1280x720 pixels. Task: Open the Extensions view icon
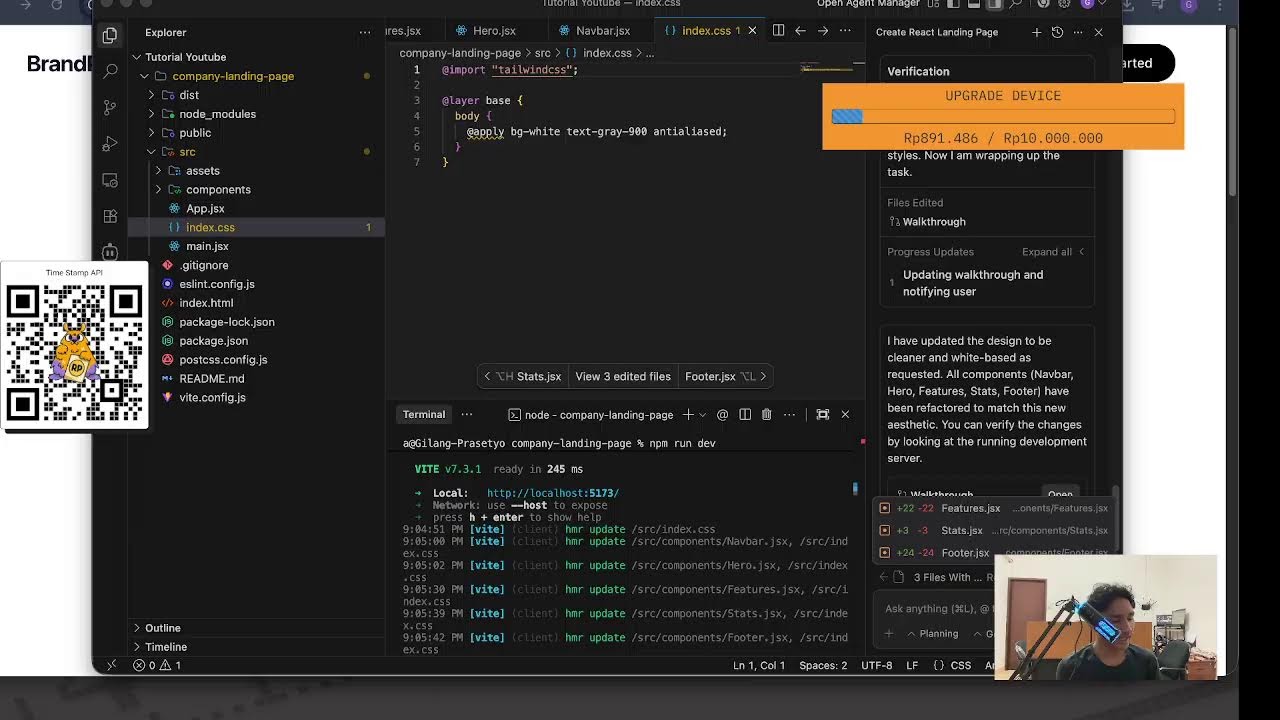110,216
